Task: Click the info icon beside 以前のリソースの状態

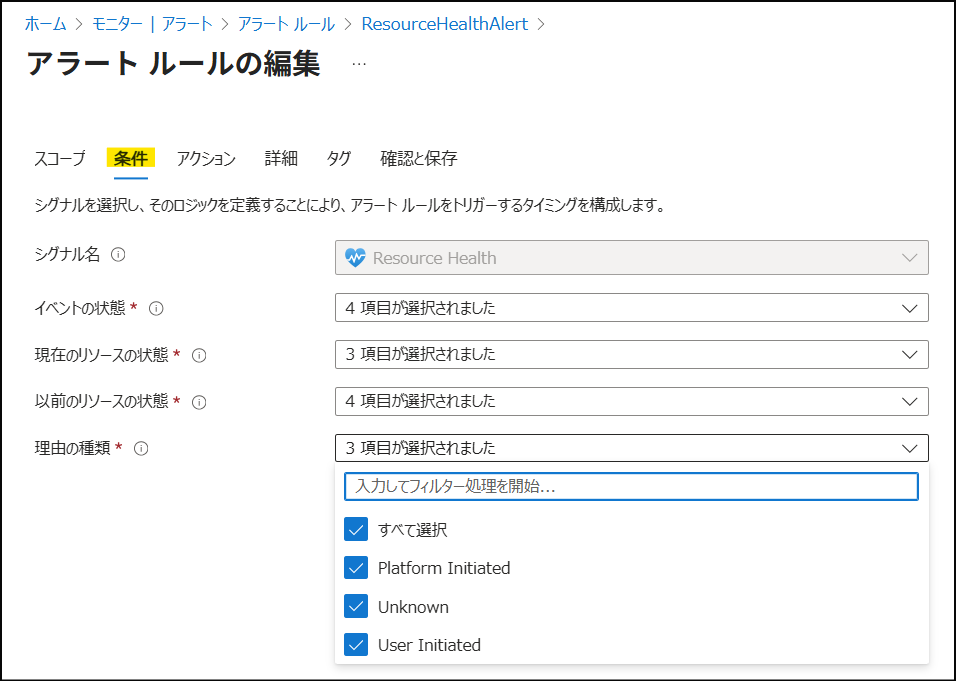Action: click(x=199, y=402)
